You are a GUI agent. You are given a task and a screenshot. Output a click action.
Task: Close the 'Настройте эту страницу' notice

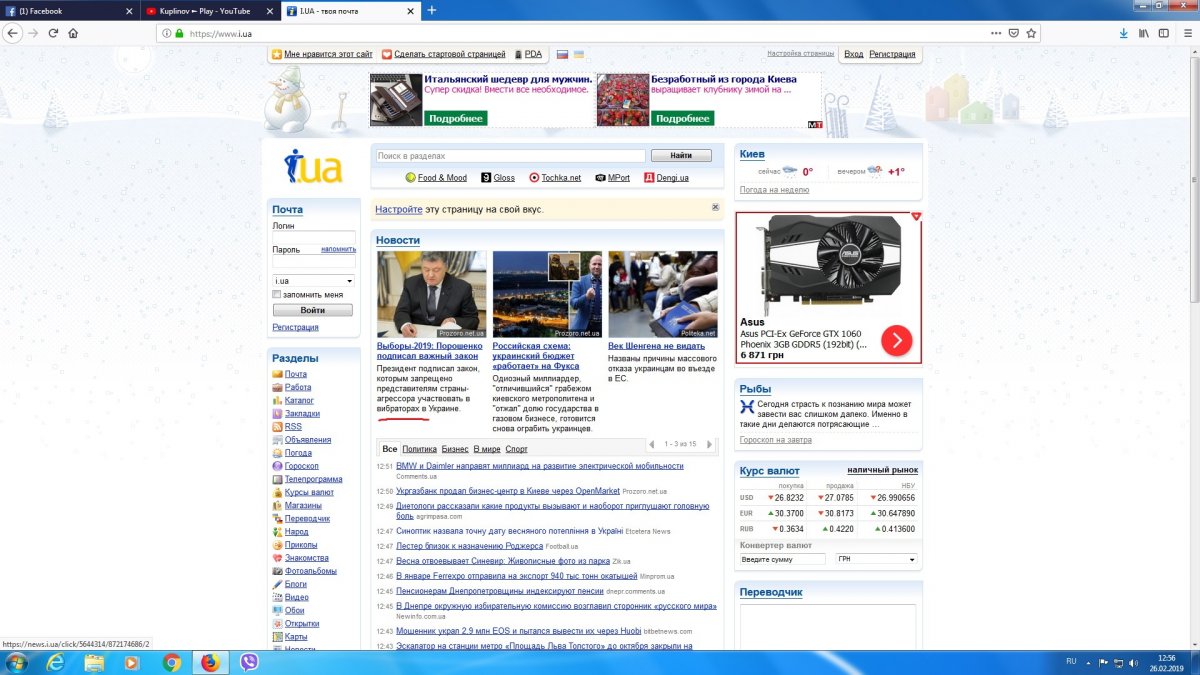coord(715,207)
